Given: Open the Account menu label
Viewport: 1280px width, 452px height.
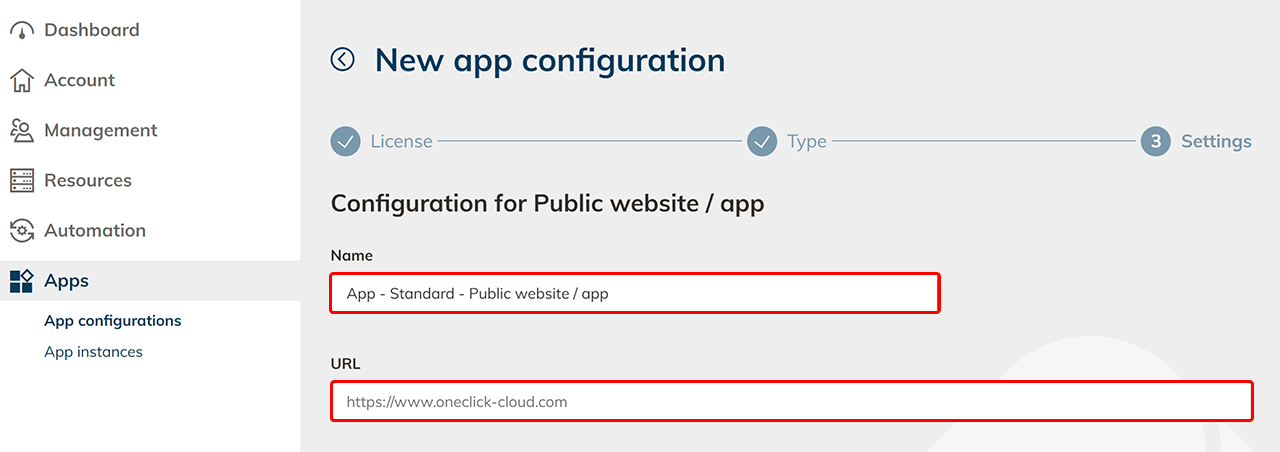Looking at the screenshot, I should [80, 80].
